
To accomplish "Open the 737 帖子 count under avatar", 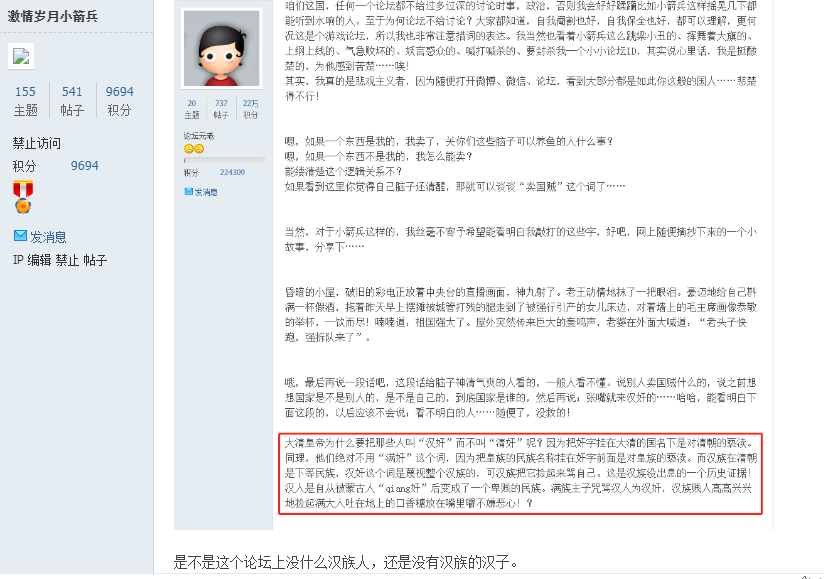I will click(221, 109).
